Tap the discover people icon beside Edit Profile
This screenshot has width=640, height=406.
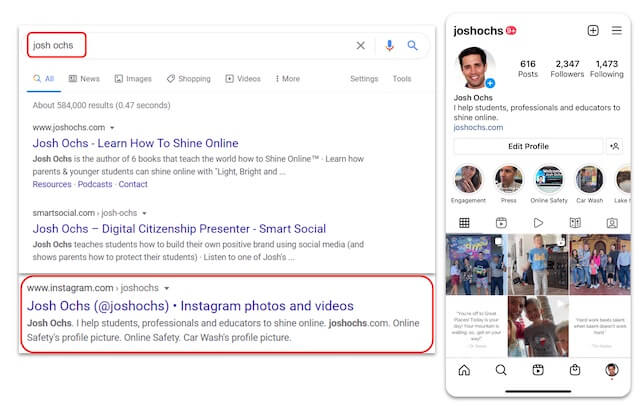(614, 146)
